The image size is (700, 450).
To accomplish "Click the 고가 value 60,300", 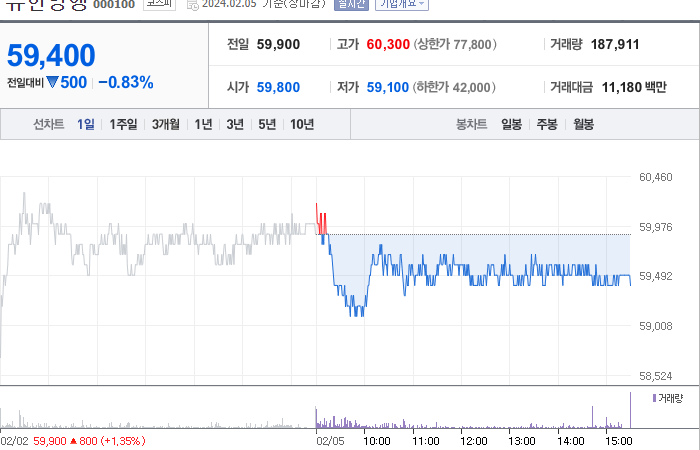I will 388,44.
